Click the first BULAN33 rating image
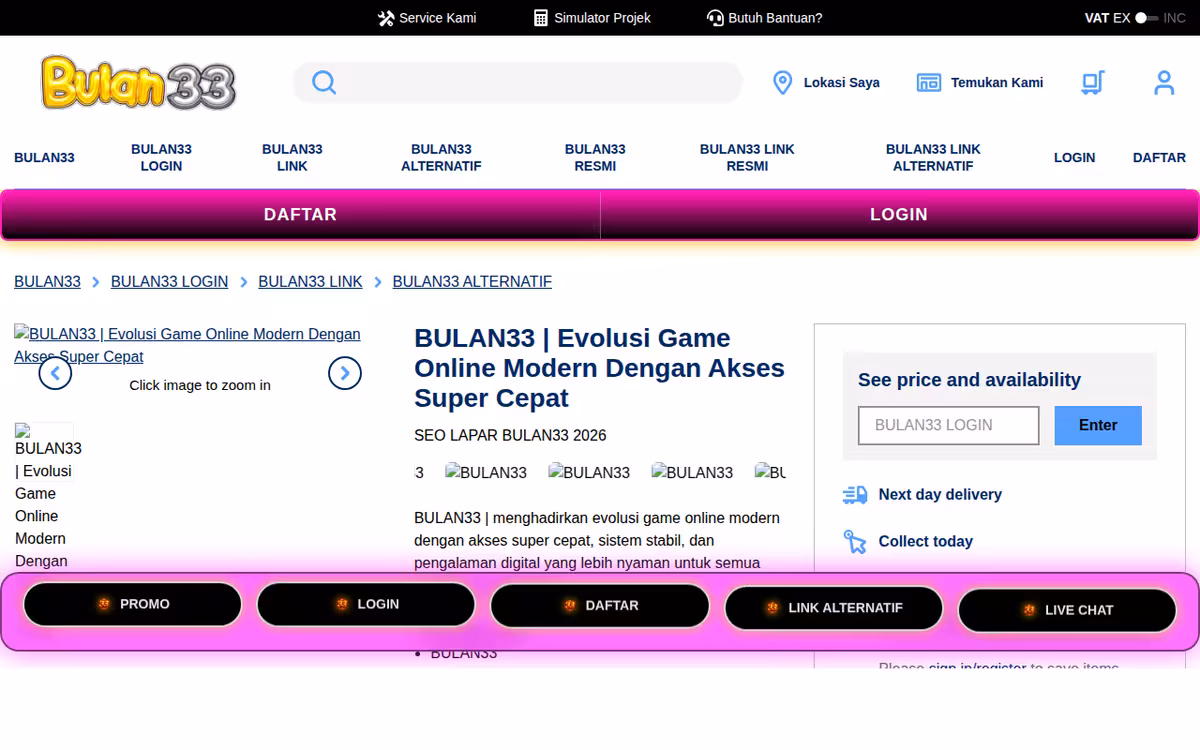The width and height of the screenshot is (1200, 750). tap(486, 472)
